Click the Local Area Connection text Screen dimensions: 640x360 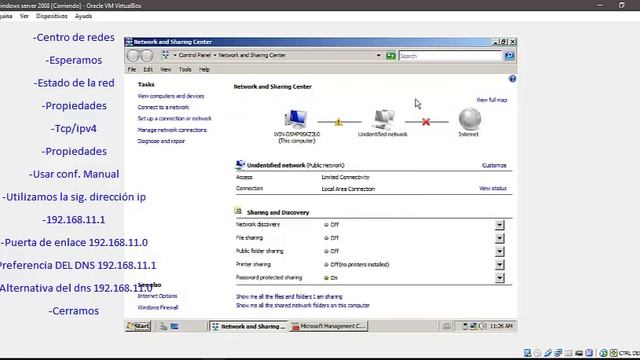point(348,189)
